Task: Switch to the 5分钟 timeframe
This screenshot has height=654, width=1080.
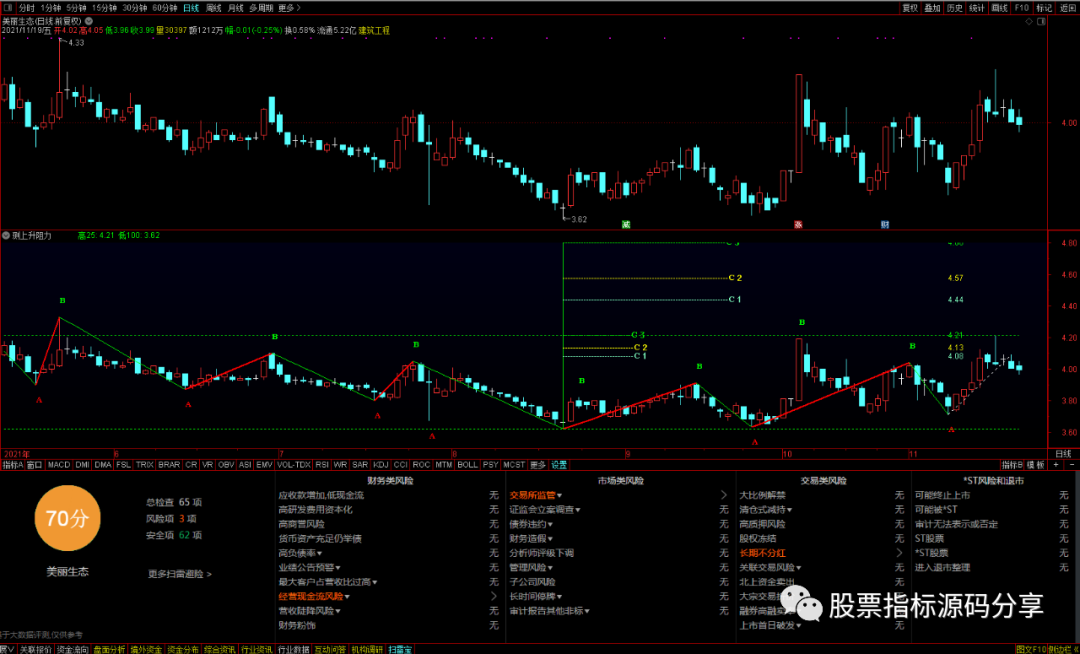Action: (x=76, y=8)
